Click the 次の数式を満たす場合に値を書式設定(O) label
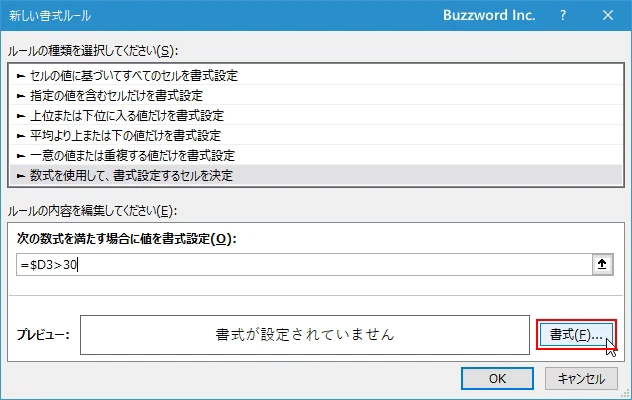The image size is (632, 400). pyautogui.click(x=126, y=239)
